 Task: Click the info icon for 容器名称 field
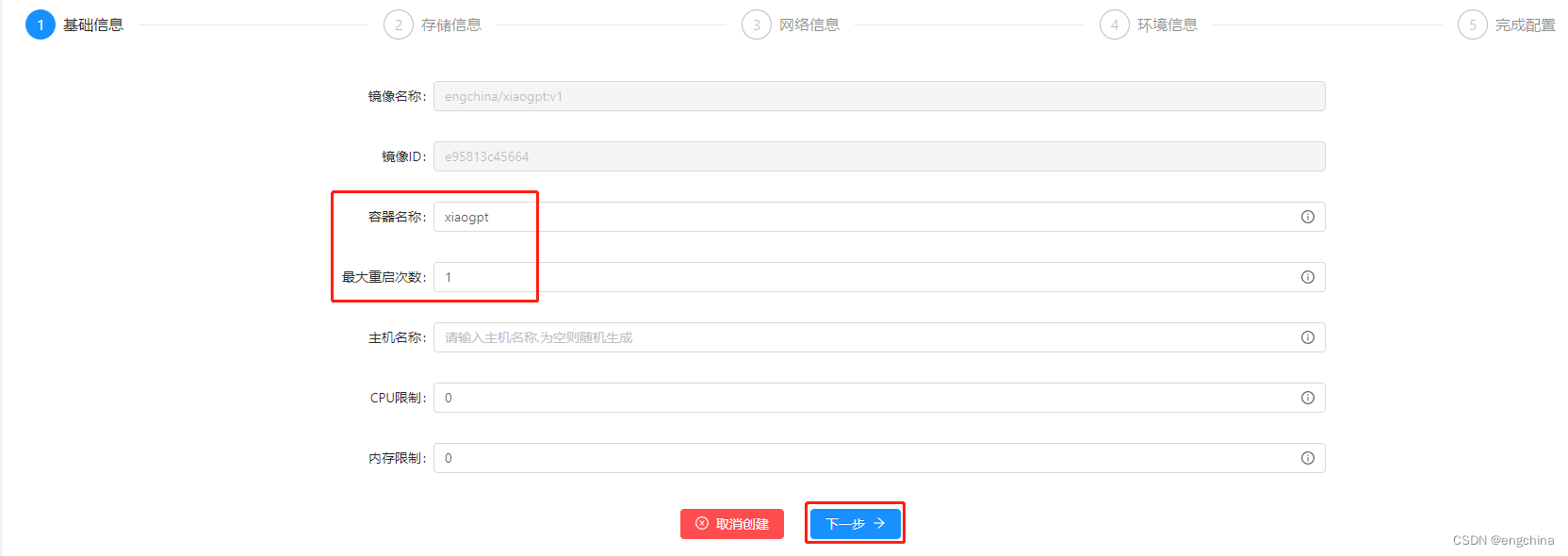coord(1308,217)
